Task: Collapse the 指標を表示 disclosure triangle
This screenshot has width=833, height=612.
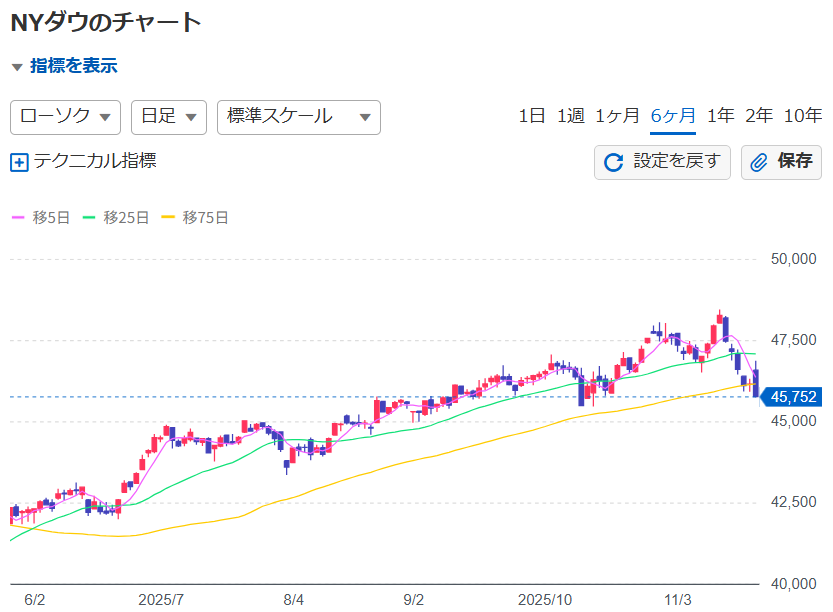Action: (x=16, y=67)
